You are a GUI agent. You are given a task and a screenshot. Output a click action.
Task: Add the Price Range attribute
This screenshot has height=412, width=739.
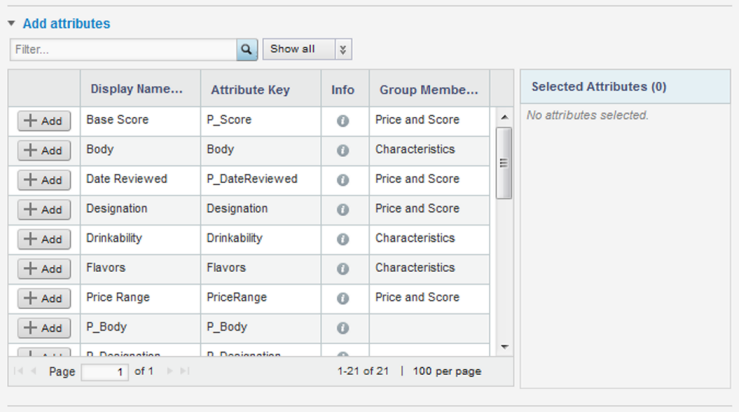click(43, 298)
